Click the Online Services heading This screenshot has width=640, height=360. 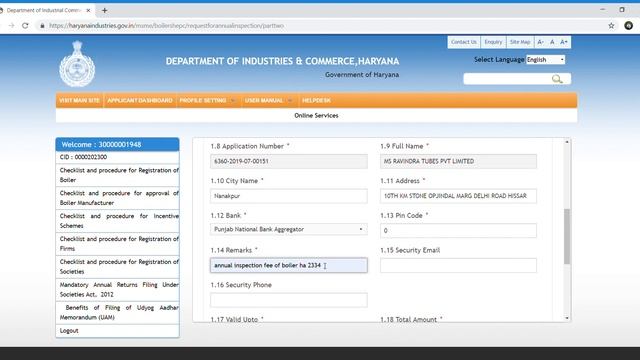[x=316, y=116]
